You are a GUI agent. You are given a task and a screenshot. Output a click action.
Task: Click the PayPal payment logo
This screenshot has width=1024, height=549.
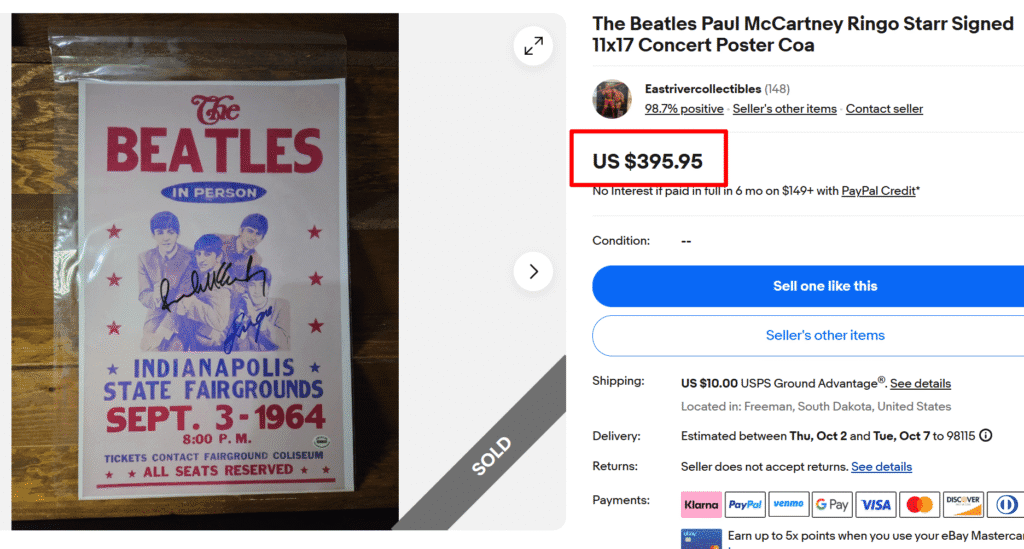(x=745, y=505)
